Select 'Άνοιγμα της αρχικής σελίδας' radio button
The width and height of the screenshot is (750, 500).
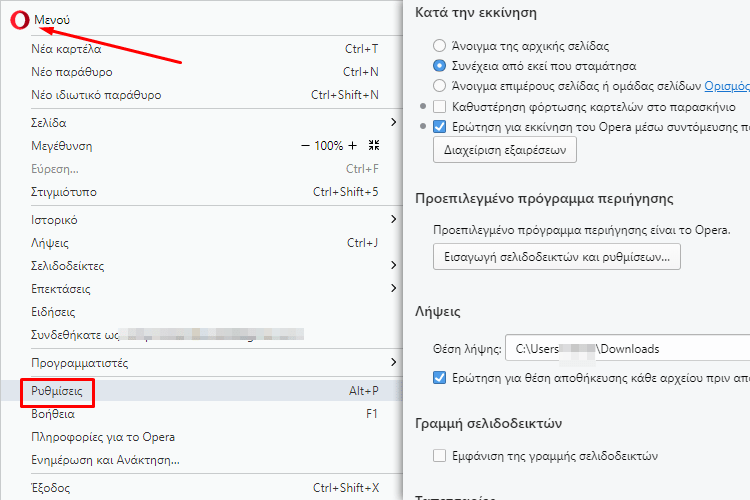coord(439,46)
